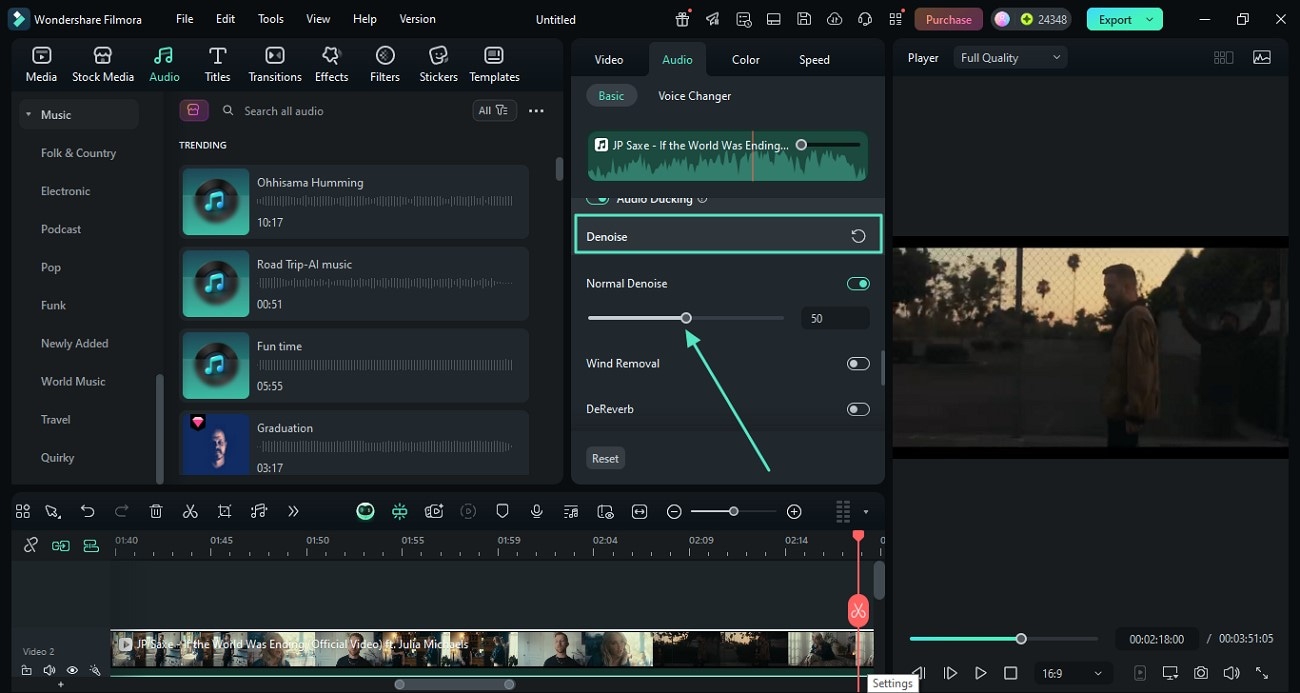Viewport: 1300px width, 693px height.
Task: Open the 16:9 aspect ratio dropdown
Action: 1071,673
